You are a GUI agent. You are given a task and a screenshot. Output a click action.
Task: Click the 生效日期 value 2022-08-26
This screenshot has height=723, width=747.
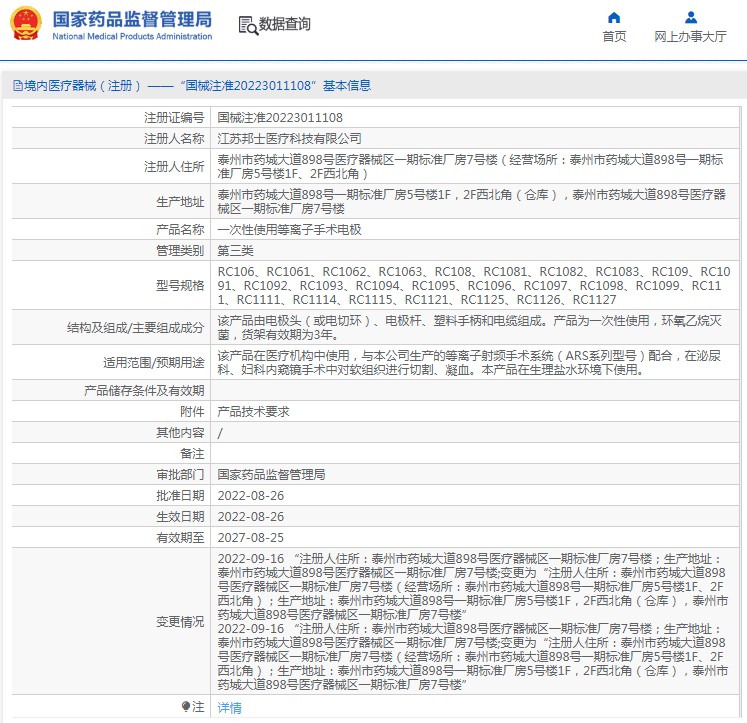coord(251,517)
